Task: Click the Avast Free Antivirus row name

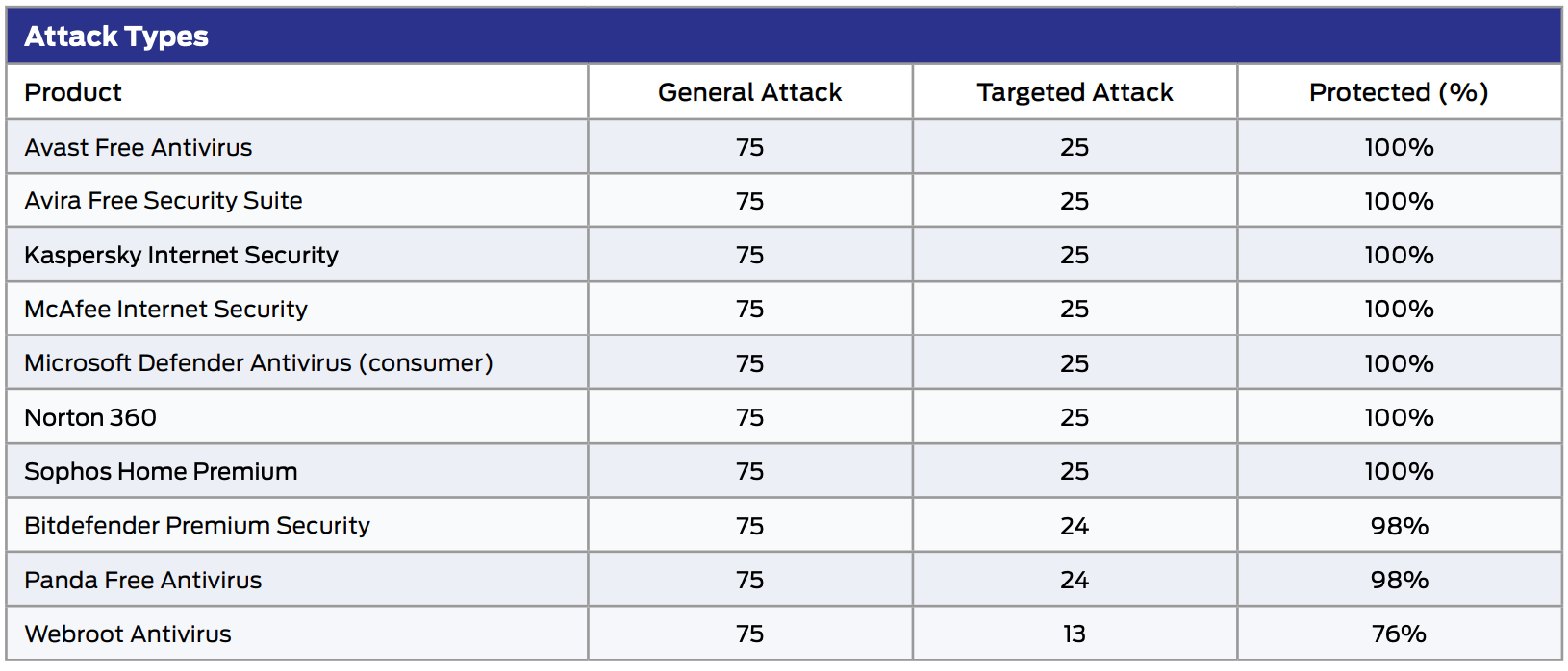Action: point(139,147)
